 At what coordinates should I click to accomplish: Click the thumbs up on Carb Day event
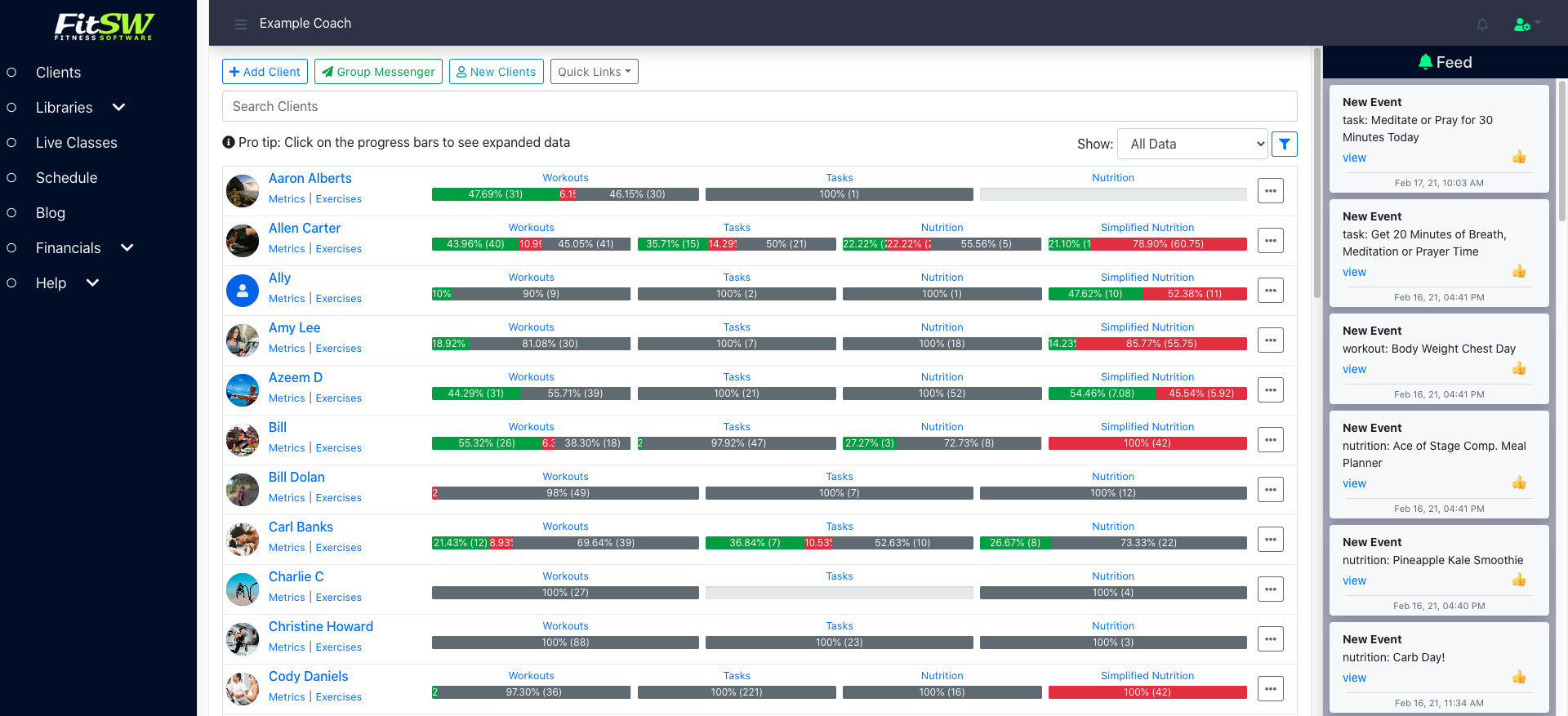pos(1518,678)
